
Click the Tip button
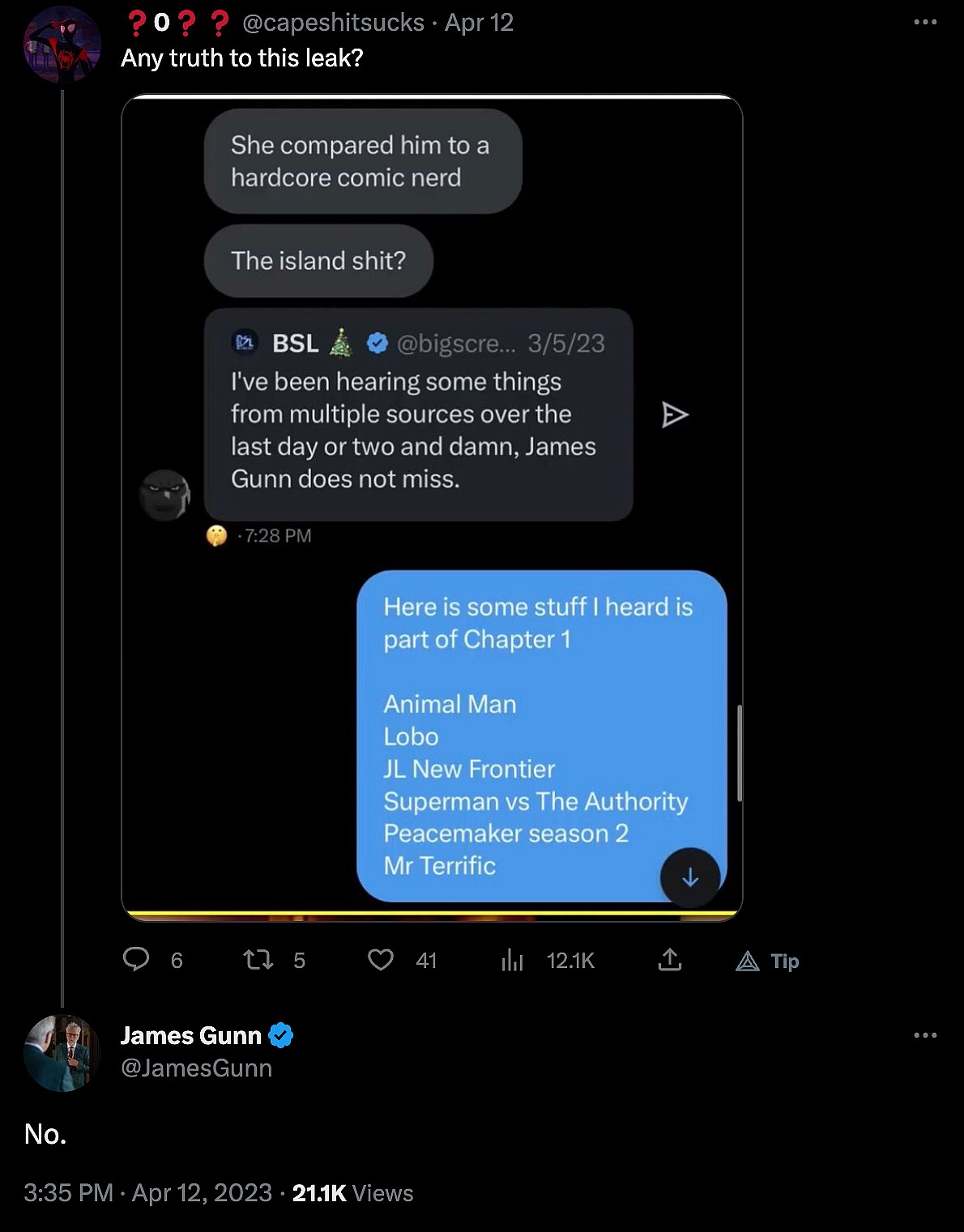[767, 961]
